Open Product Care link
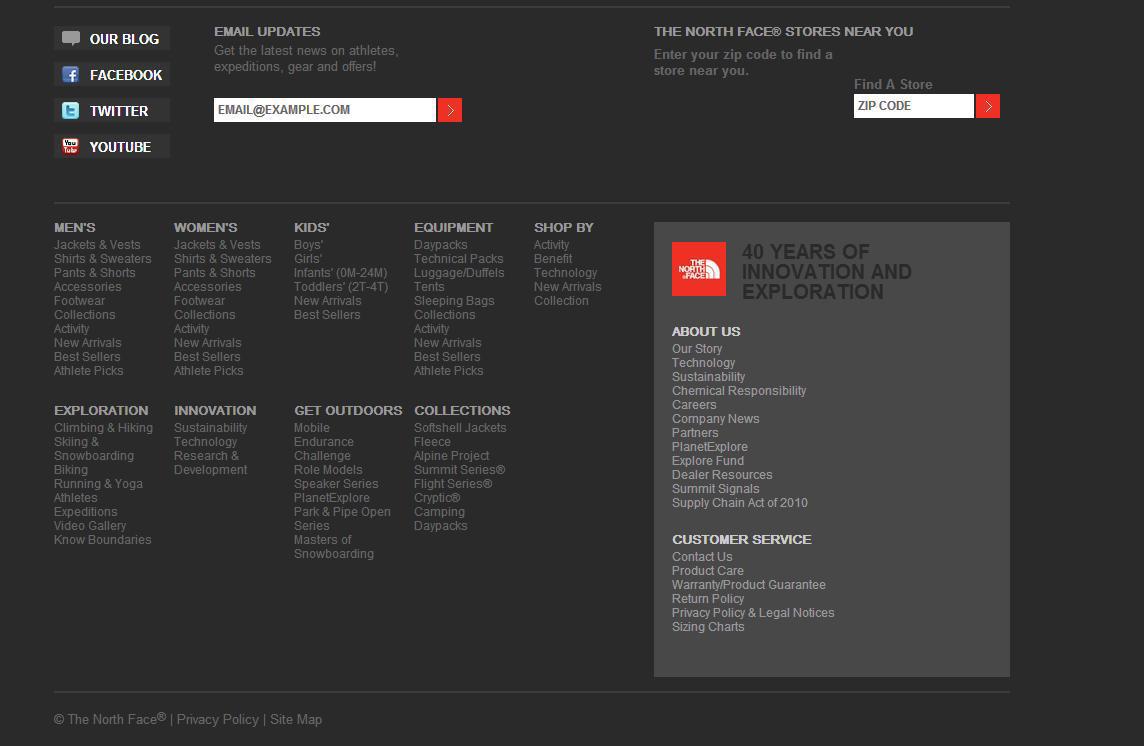Viewport: 1144px width, 746px height. click(x=708, y=571)
